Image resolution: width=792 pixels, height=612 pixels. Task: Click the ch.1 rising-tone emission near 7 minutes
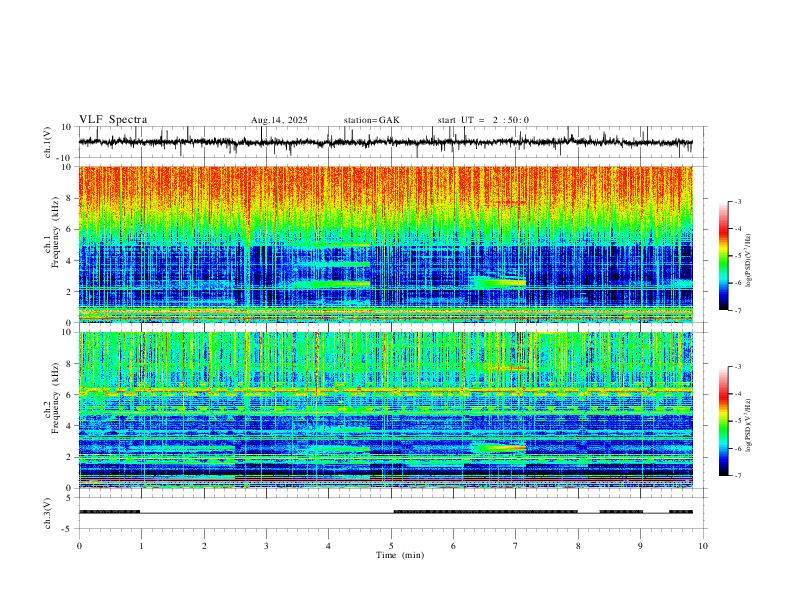(x=499, y=282)
